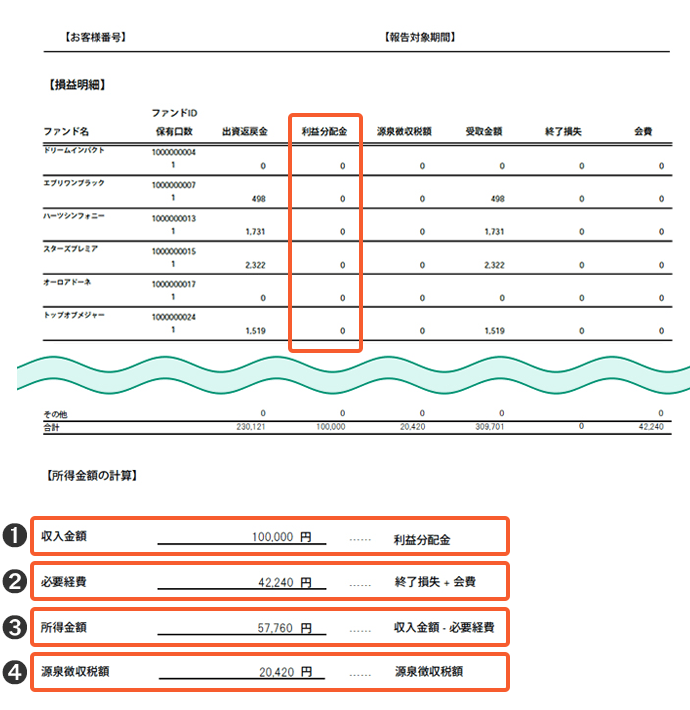Click 100,000 in the 合計 row

point(331,427)
